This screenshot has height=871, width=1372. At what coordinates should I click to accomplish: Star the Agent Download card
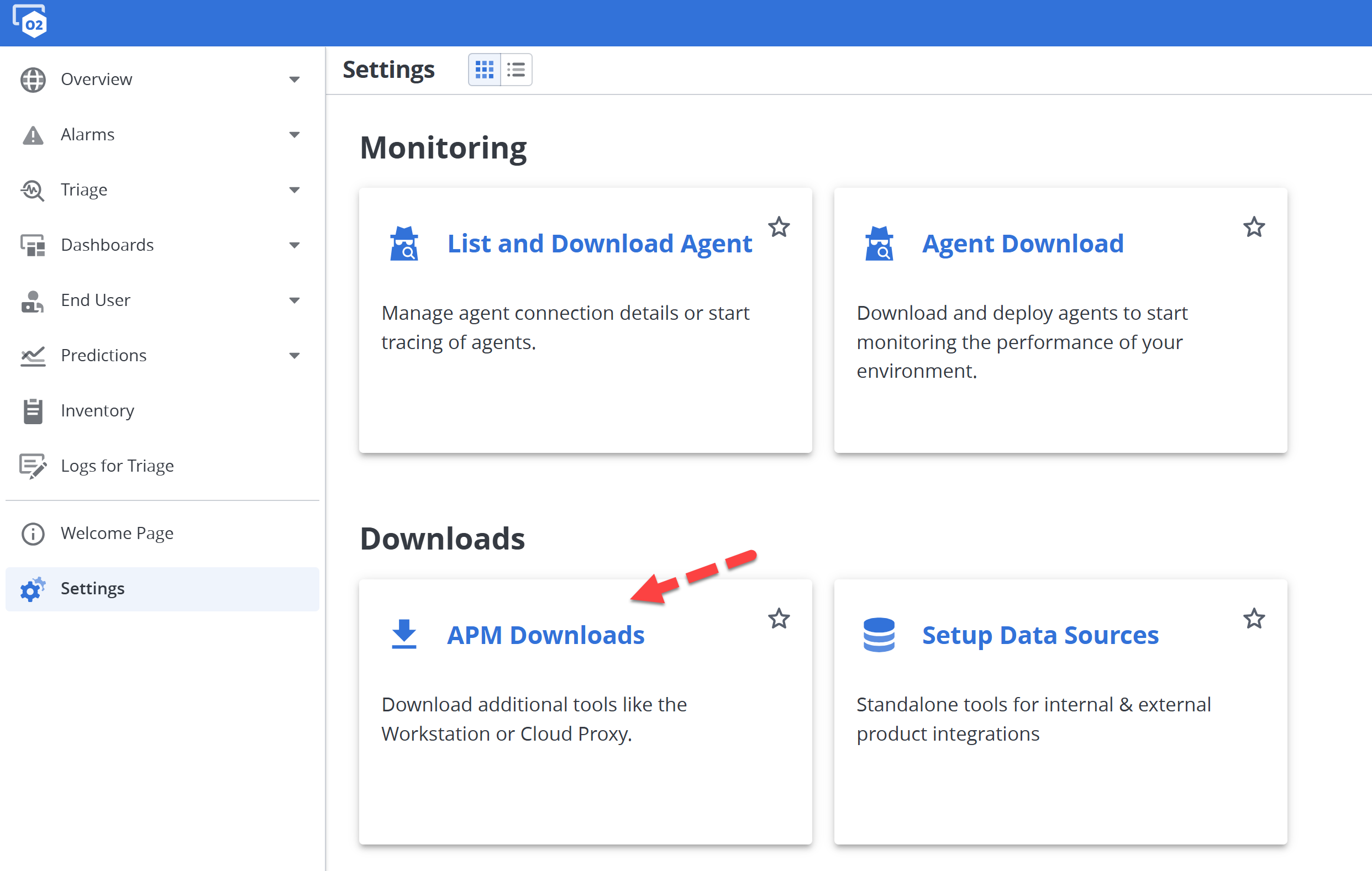pos(1254,228)
